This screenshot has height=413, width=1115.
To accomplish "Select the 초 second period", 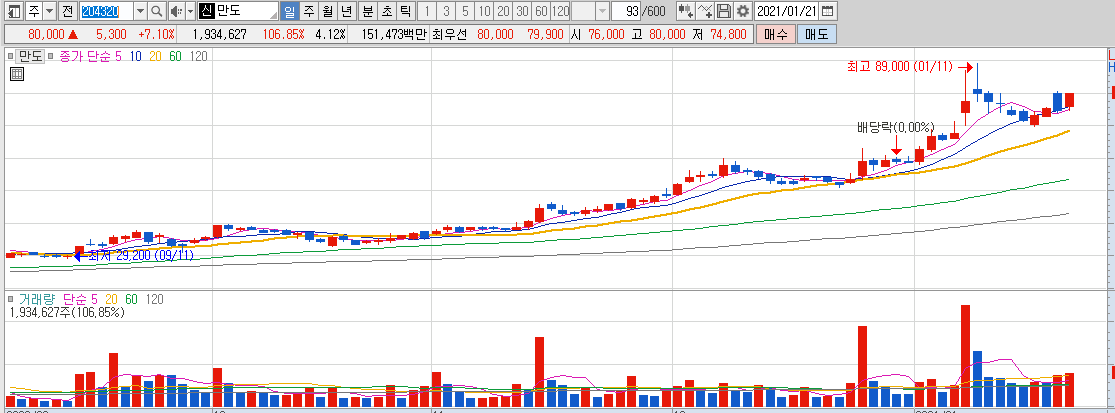I will coord(387,11).
